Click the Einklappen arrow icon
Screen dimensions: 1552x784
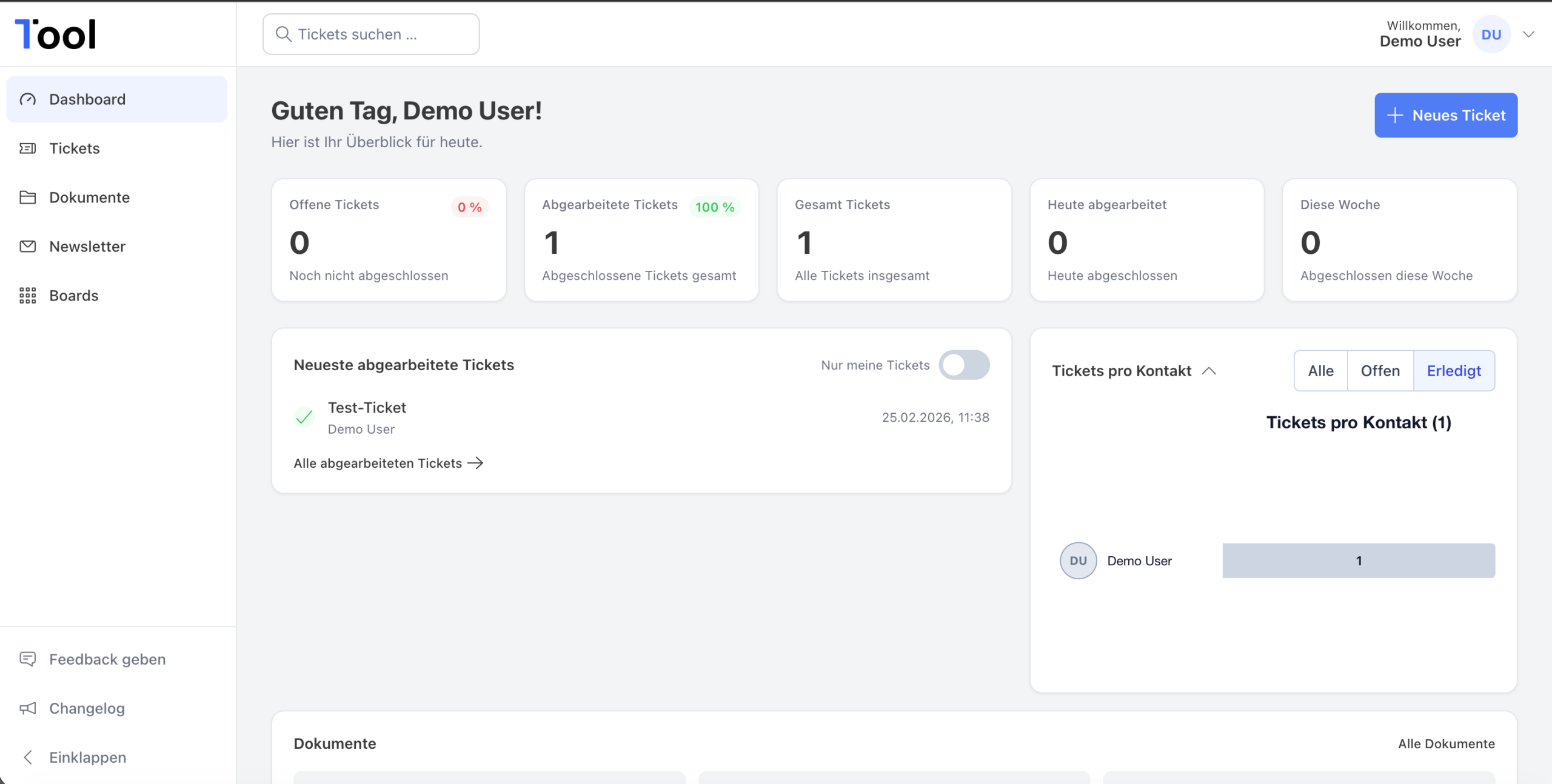(x=28, y=757)
